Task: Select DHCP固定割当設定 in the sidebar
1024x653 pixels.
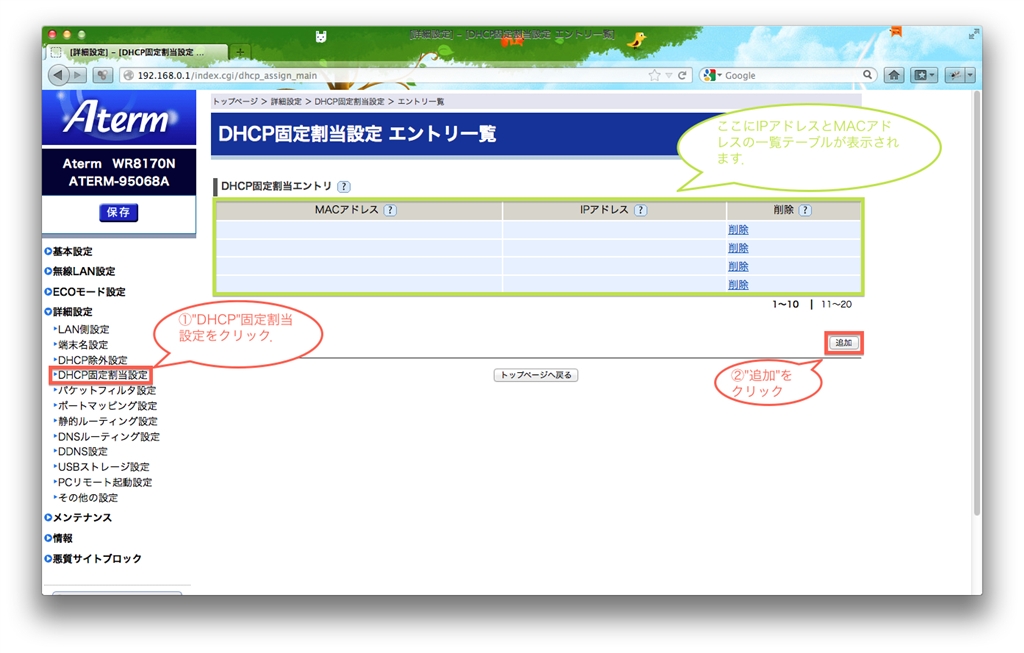Action: (102, 375)
